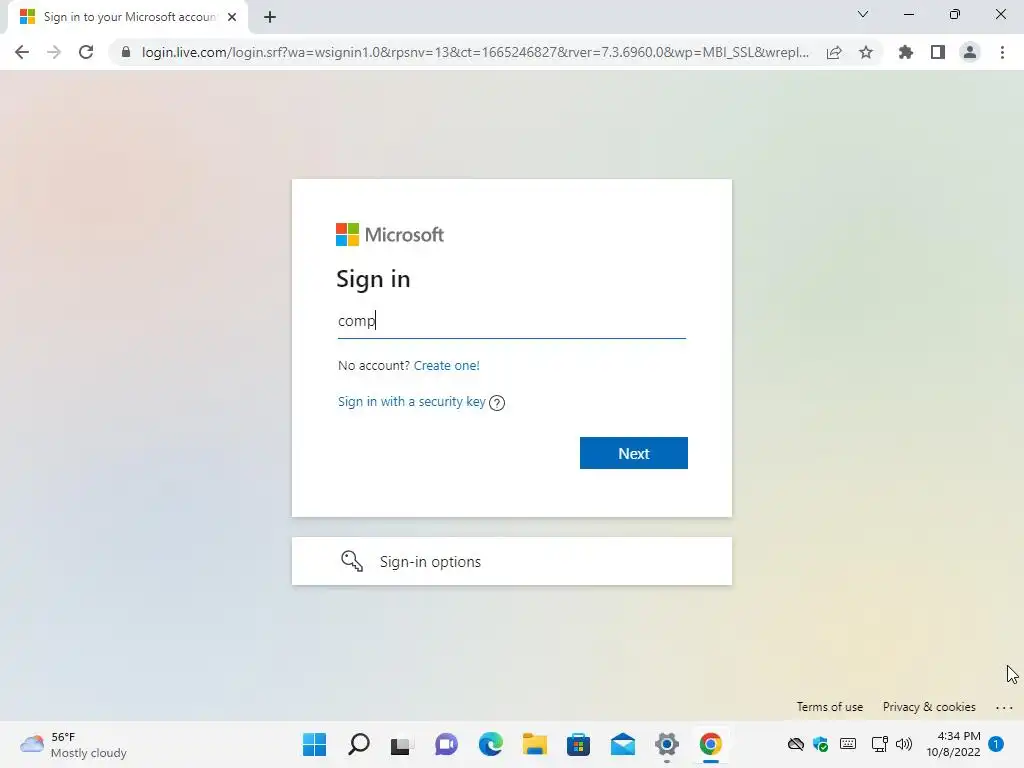This screenshot has height=768, width=1024.
Task: Open the clock and calendar flyout
Action: [953, 744]
